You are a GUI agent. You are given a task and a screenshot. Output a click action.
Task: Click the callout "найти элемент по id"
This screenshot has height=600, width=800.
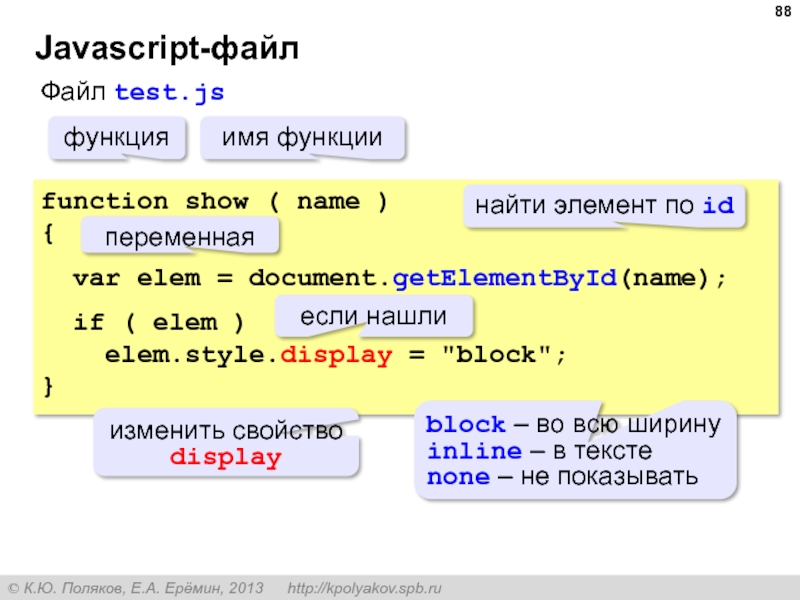coord(605,206)
